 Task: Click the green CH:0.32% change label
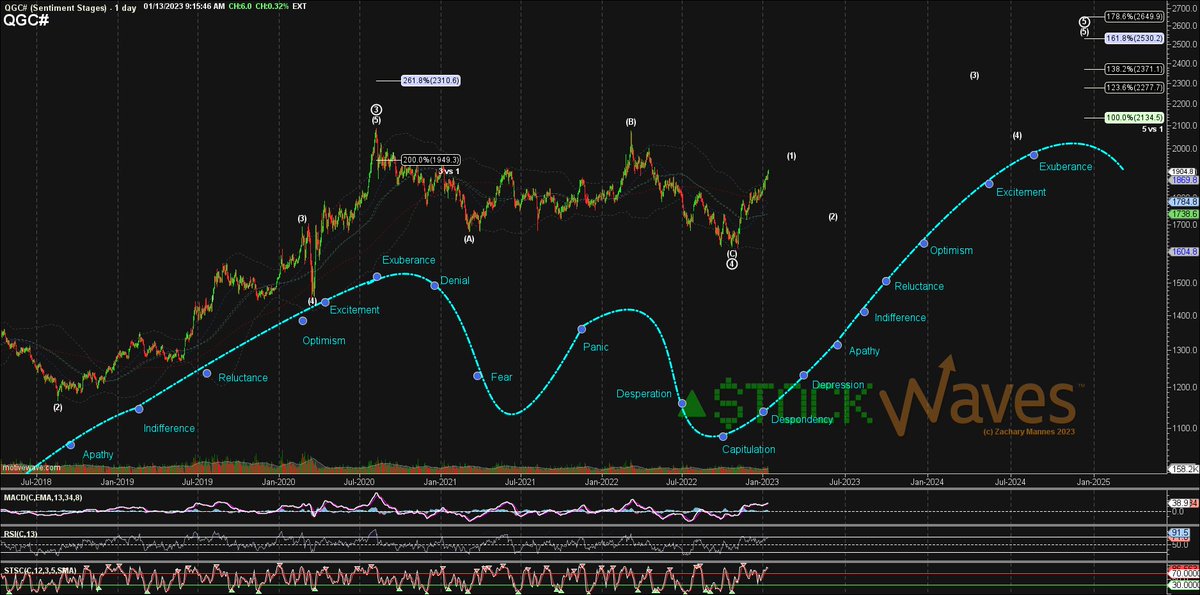272,8
